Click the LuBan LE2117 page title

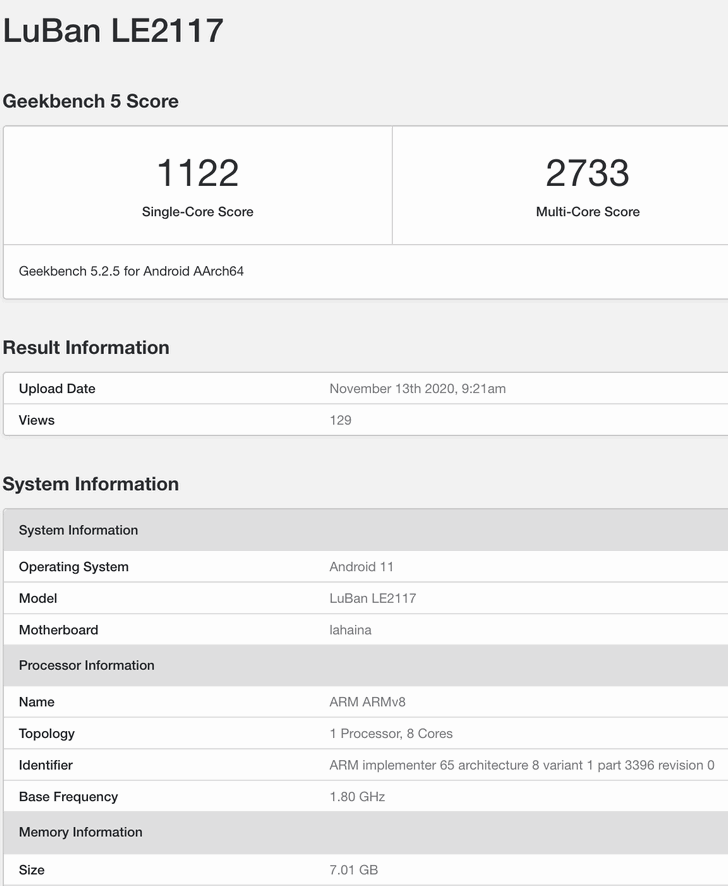point(113,31)
